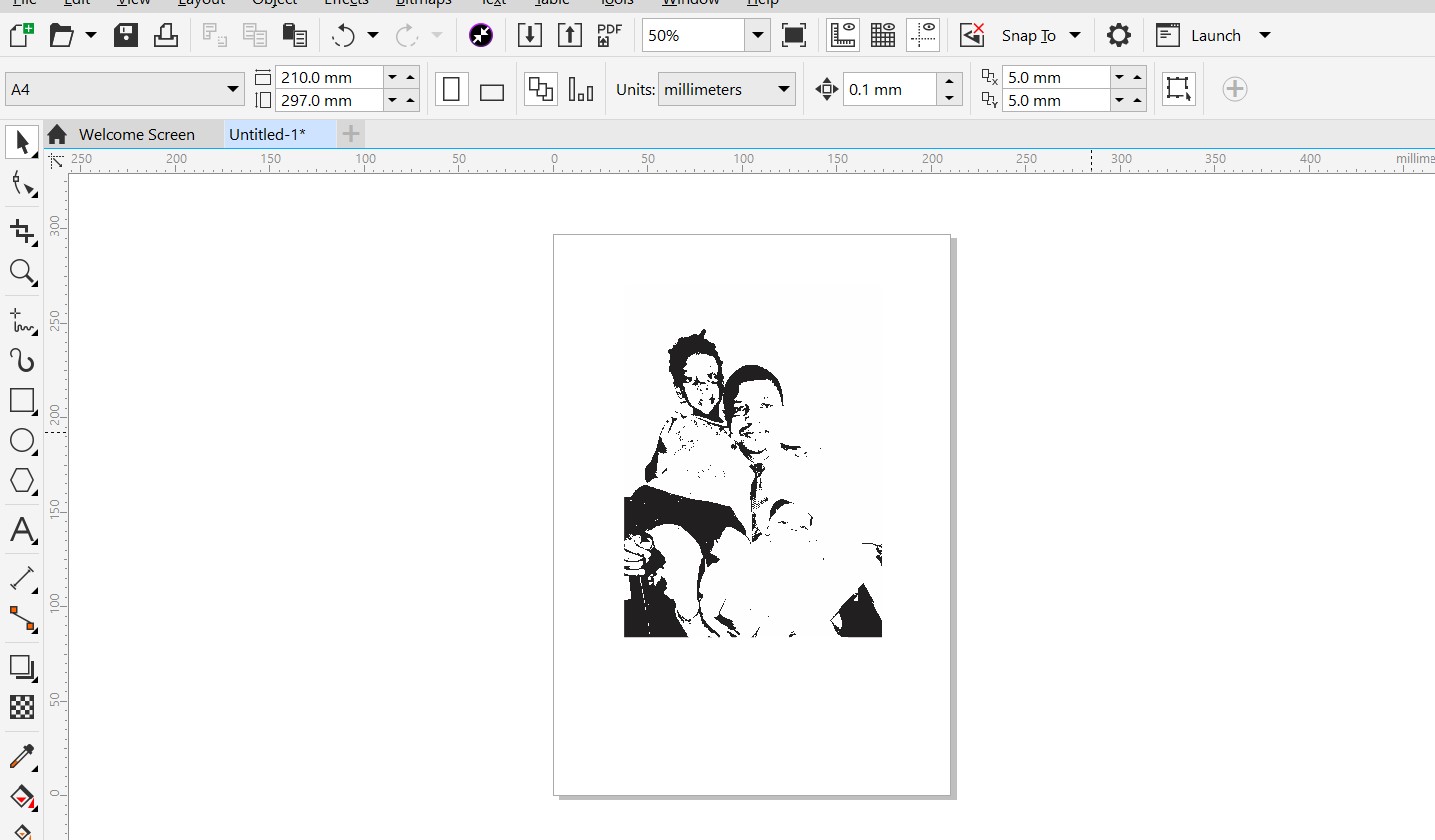Select the Interactive Fill bucket tool
This screenshot has width=1435, height=840.
[x=22, y=797]
